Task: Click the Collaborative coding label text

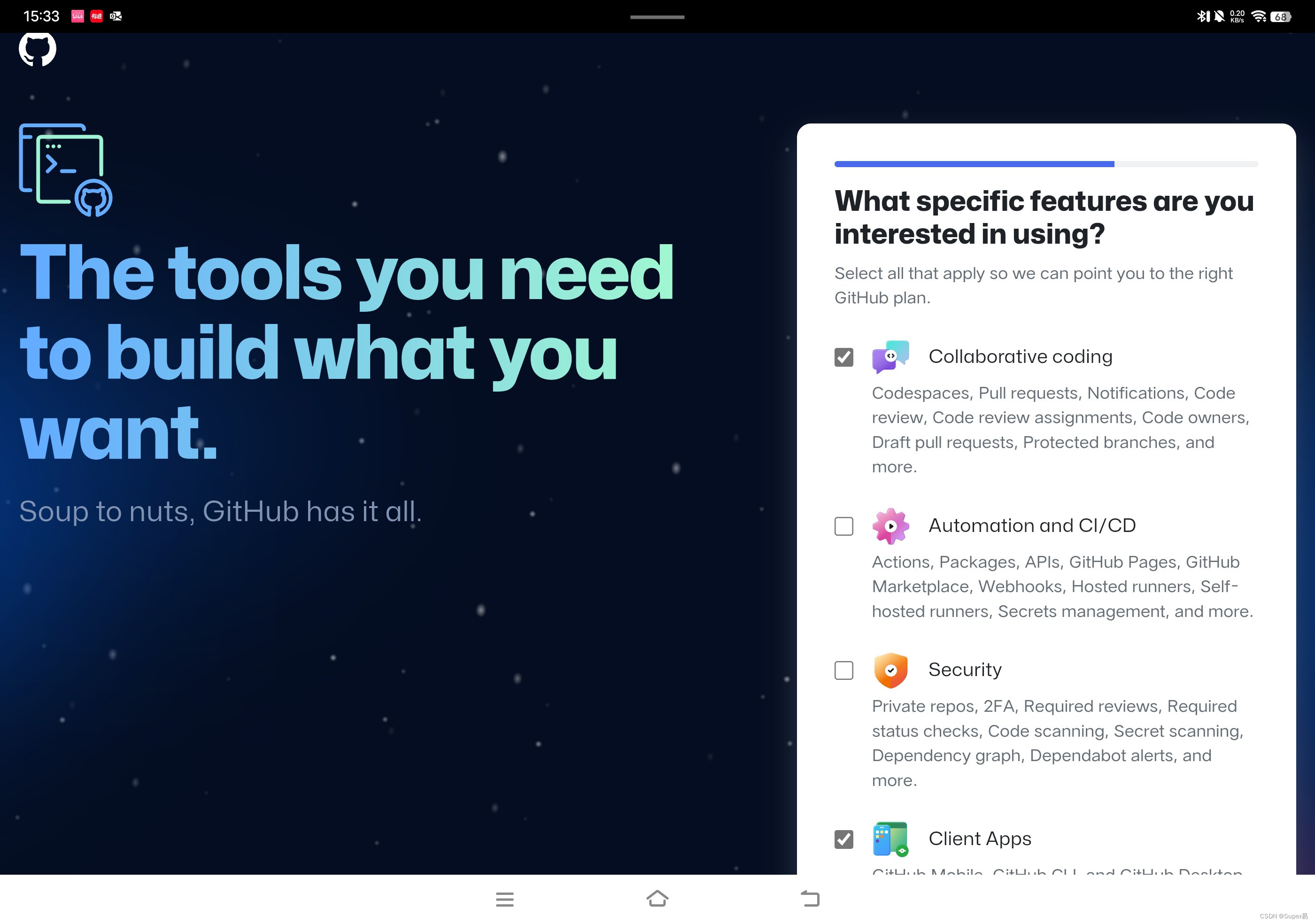Action: pos(1020,357)
